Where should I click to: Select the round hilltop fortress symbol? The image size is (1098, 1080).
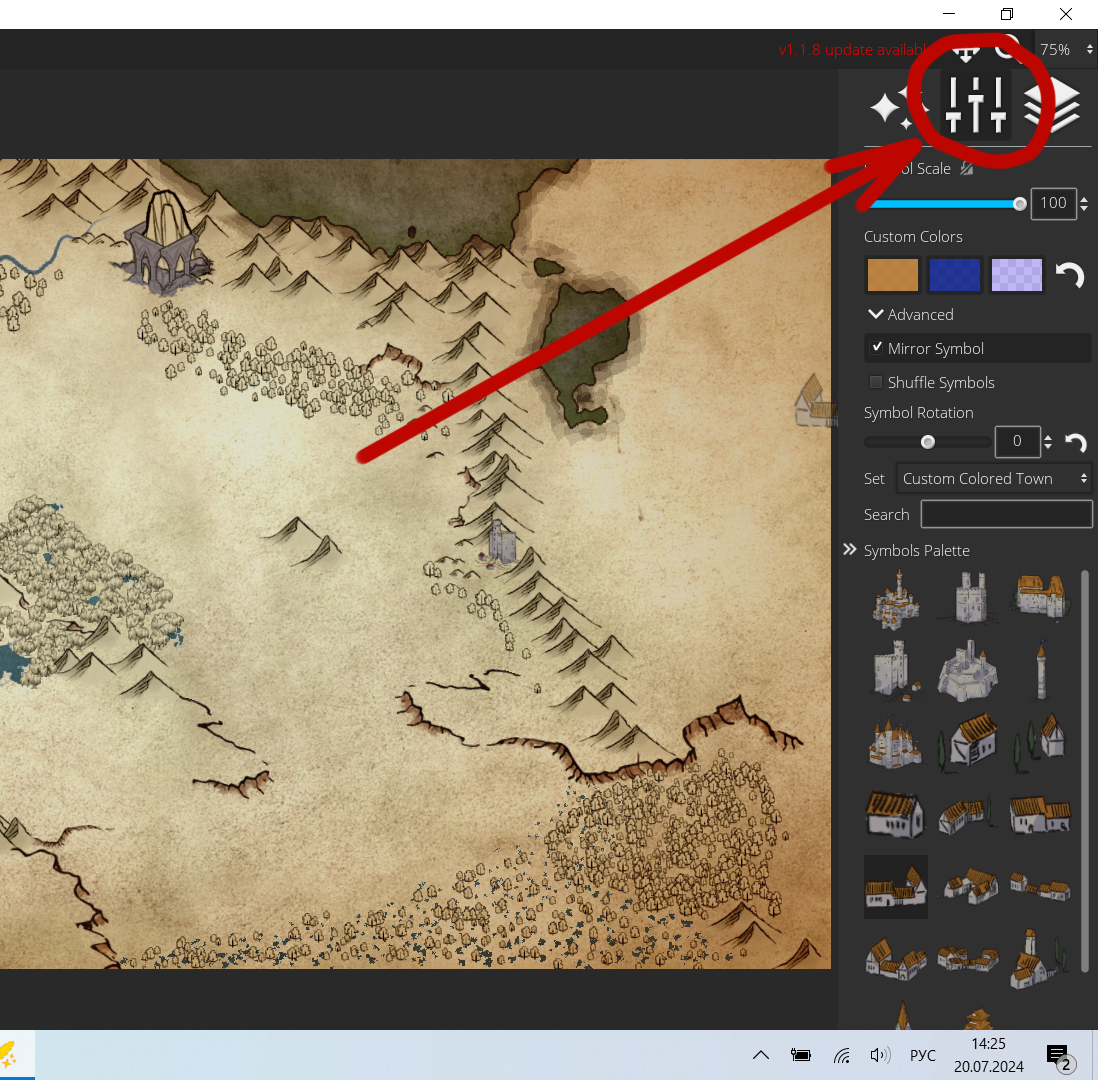coord(968,670)
